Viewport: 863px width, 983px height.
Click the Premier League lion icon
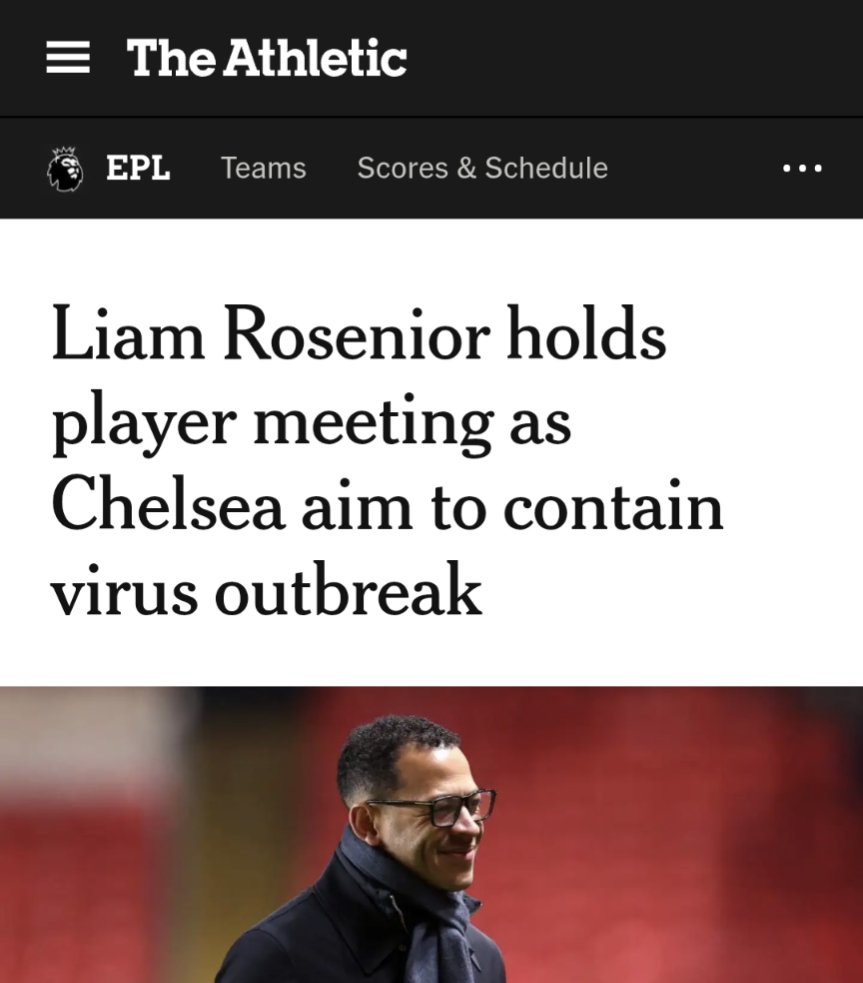pos(65,168)
